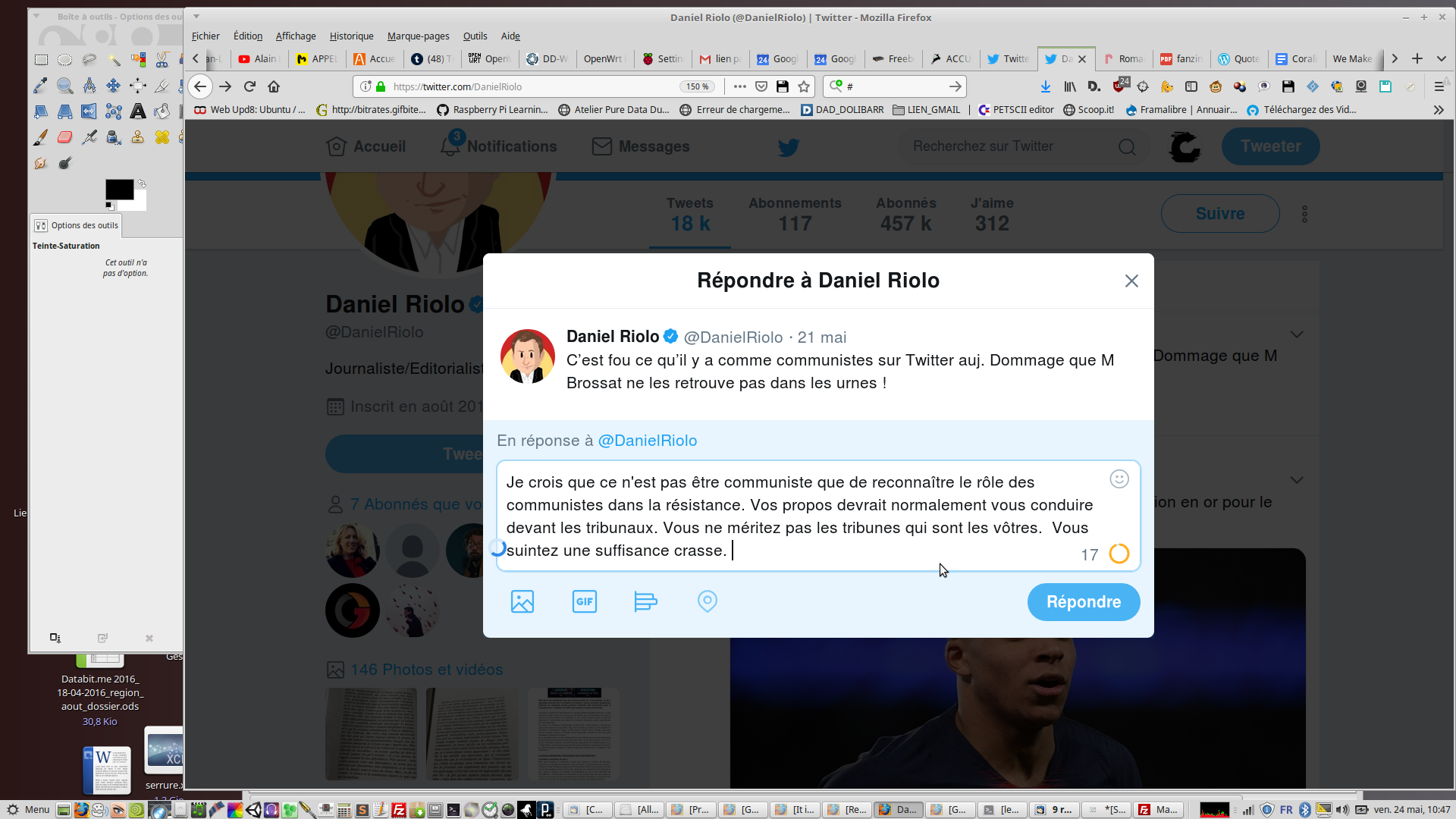Image resolution: width=1456 pixels, height=819 pixels.
Task: Open the emoji picker in reply box
Action: pyautogui.click(x=1119, y=479)
